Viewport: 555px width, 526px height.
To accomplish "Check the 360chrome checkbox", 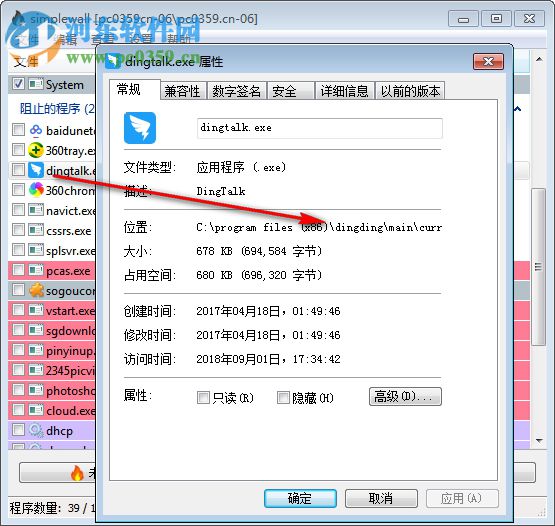I will [x=18, y=190].
